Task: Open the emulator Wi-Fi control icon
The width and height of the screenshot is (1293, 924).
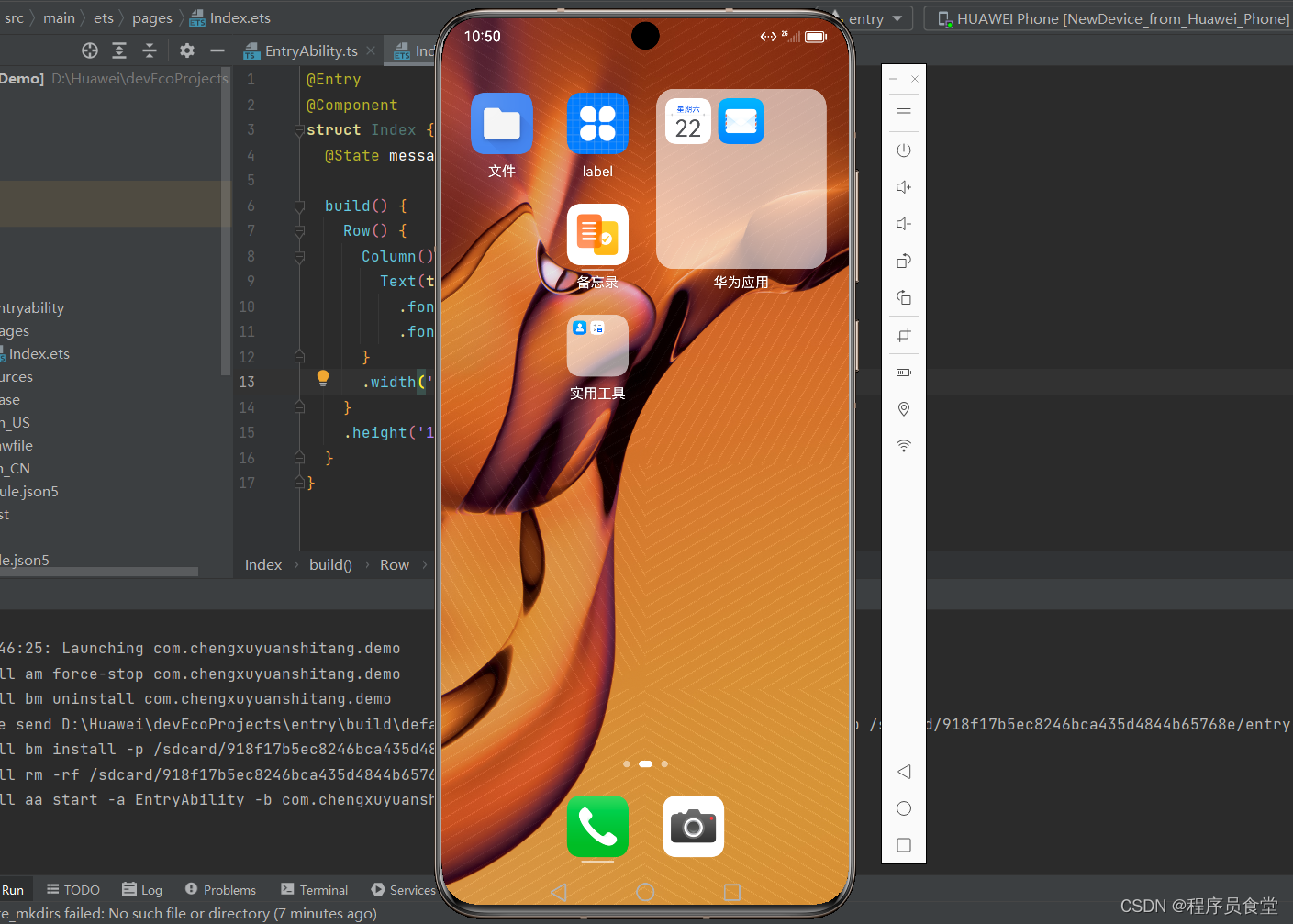Action: [904, 445]
